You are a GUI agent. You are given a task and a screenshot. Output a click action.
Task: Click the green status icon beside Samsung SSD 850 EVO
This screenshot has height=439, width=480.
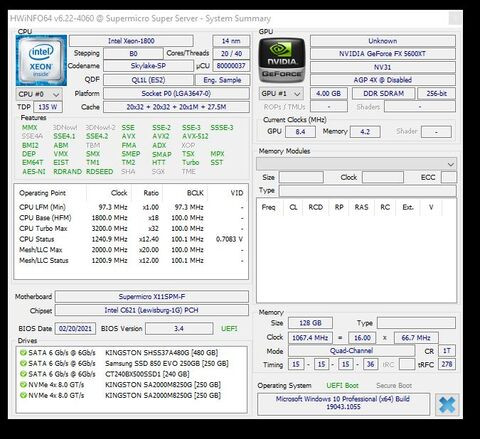click(x=23, y=363)
